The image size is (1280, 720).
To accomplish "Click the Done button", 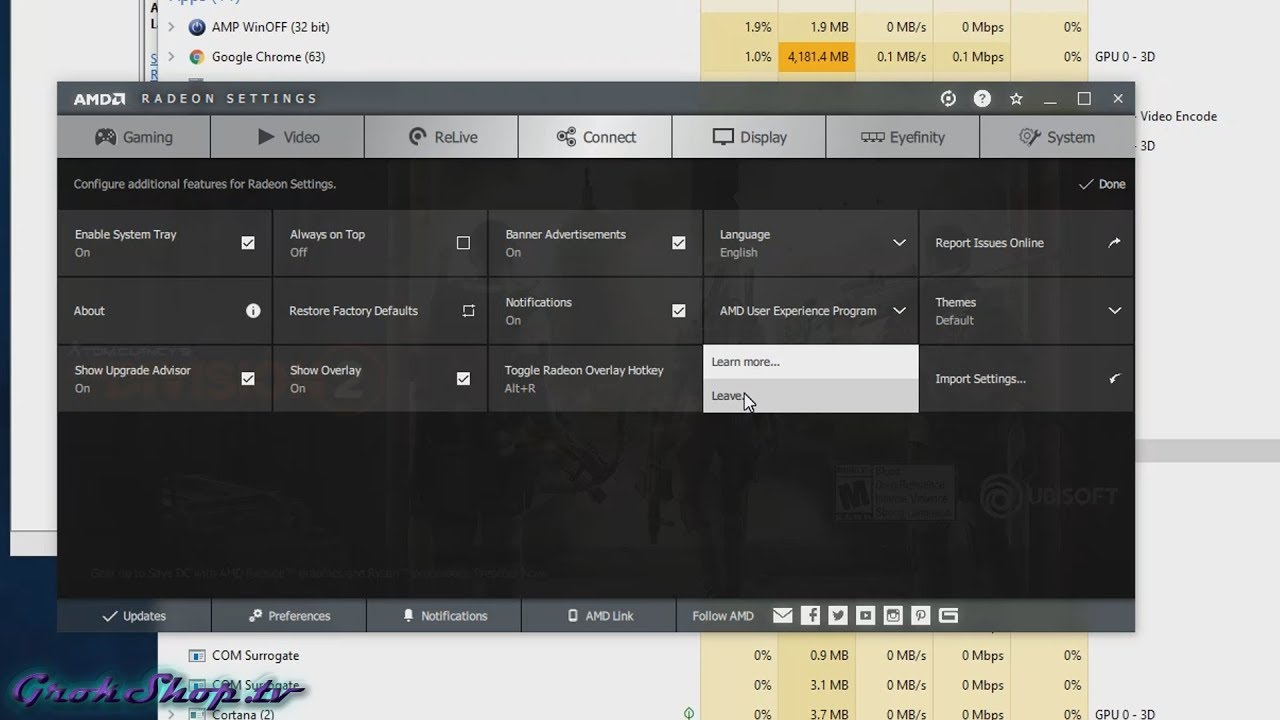I will pos(1102,184).
